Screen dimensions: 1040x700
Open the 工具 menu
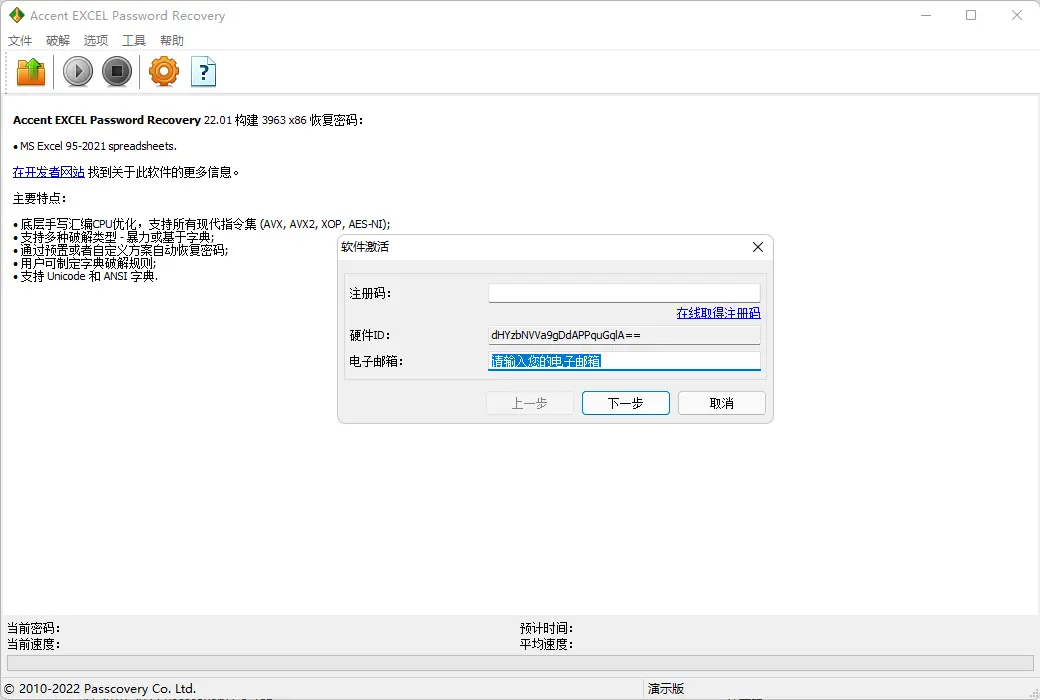tap(133, 40)
